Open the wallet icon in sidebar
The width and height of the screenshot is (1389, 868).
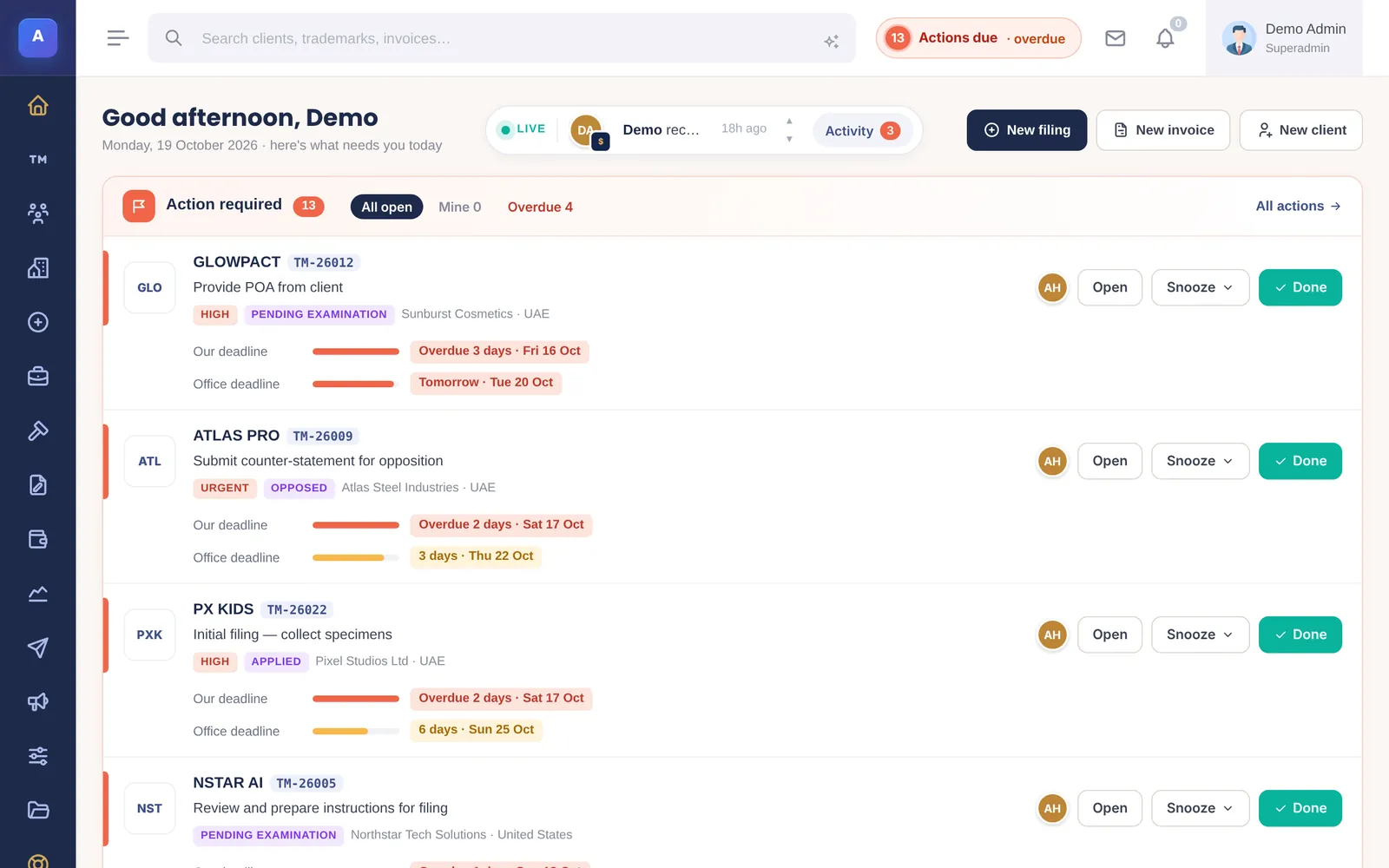pos(37,539)
